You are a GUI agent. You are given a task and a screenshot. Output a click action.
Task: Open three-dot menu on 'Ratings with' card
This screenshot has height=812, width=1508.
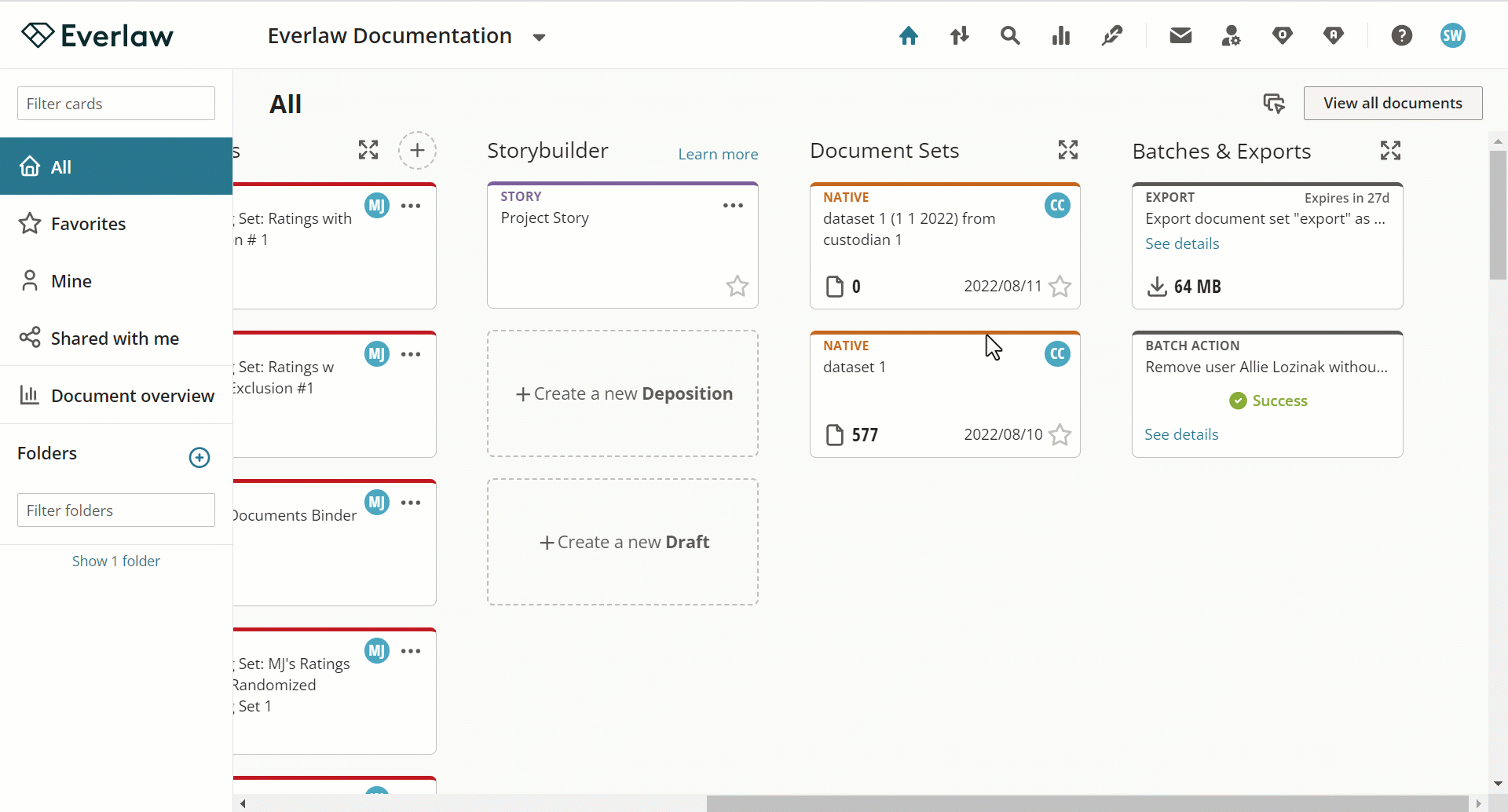(411, 206)
